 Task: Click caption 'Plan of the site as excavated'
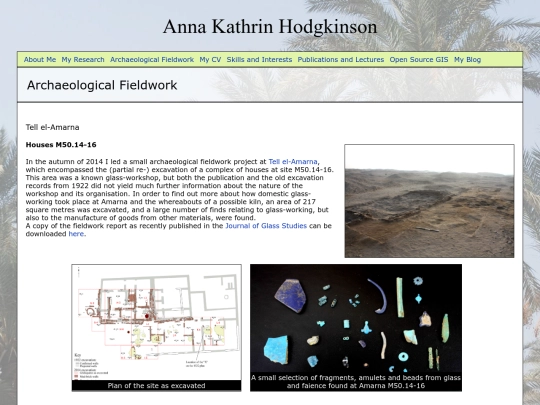[156, 386]
